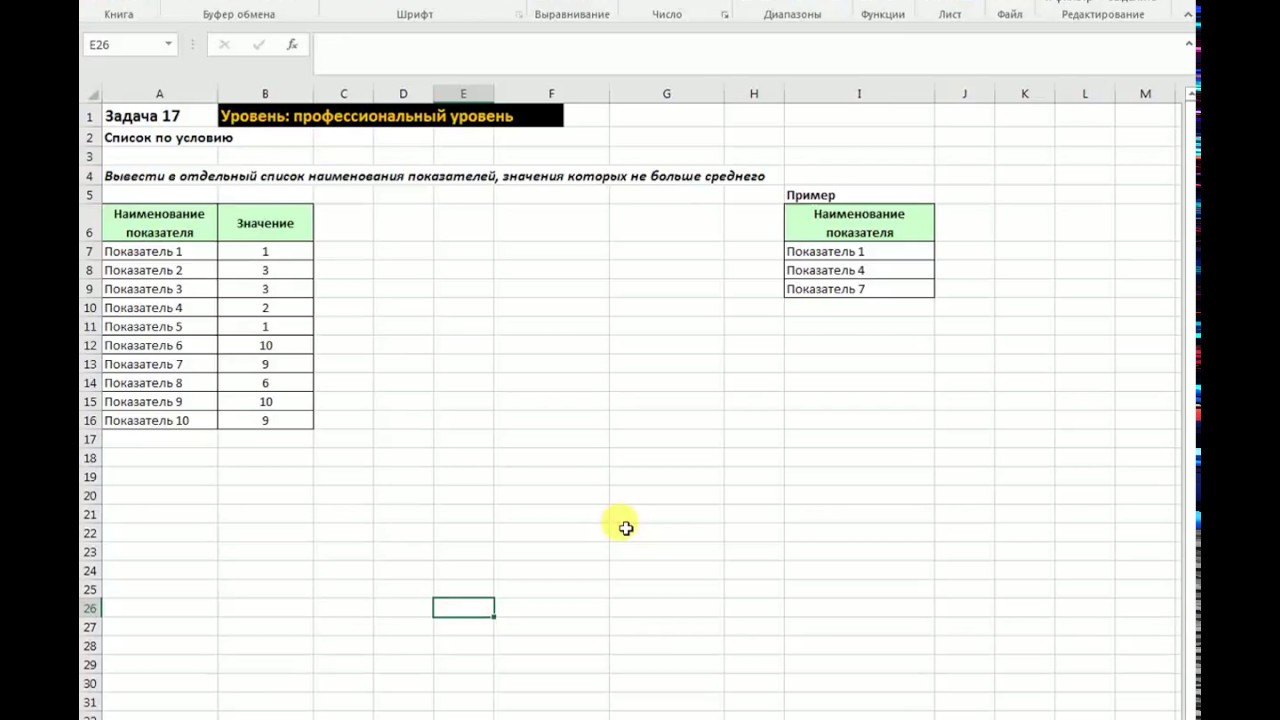Select 'Показатель 1' in the example list
Viewport: 1280px width, 720px height.
(859, 252)
